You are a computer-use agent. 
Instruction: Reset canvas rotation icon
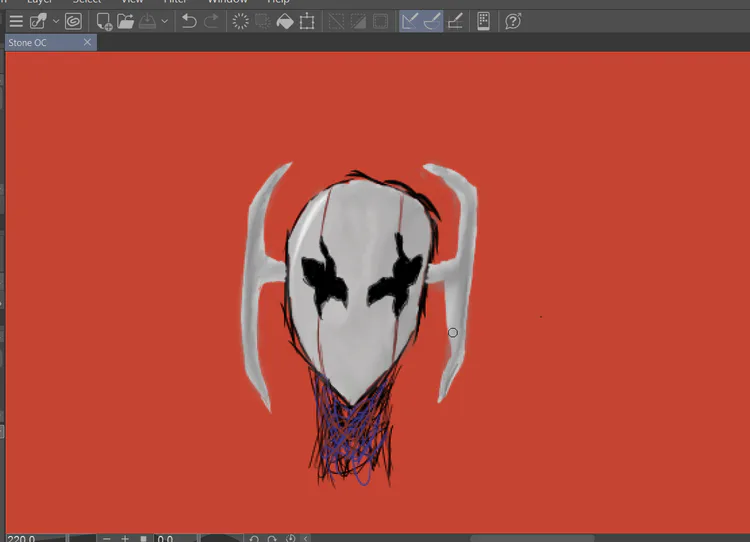point(290,539)
